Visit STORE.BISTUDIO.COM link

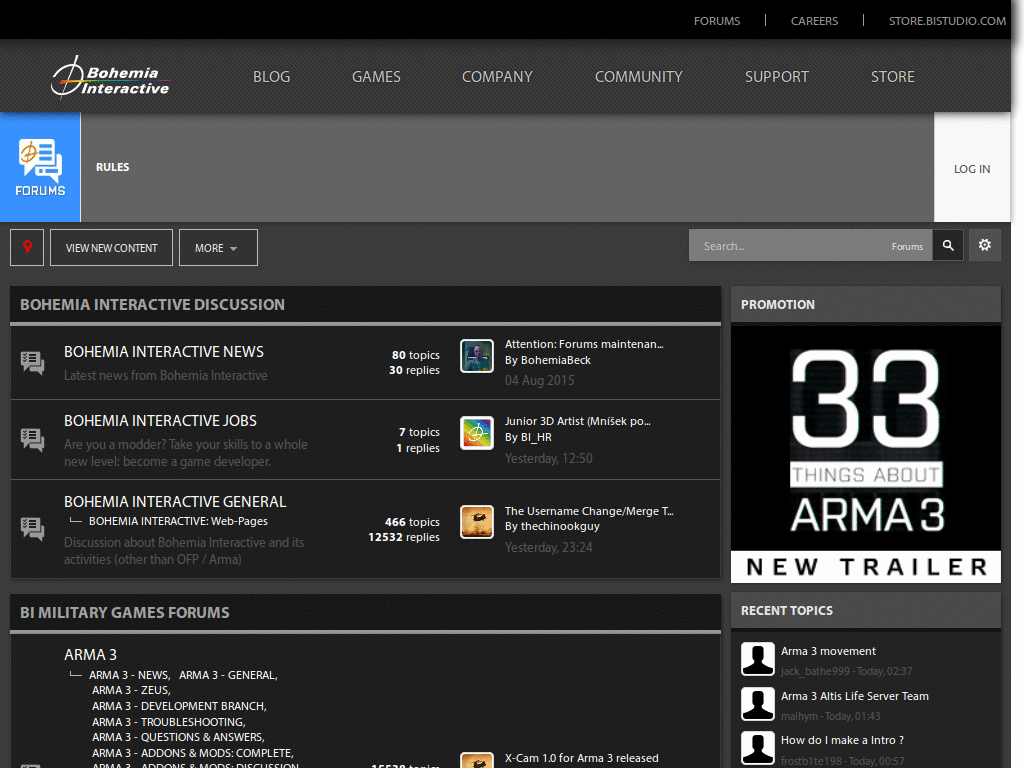tap(948, 21)
